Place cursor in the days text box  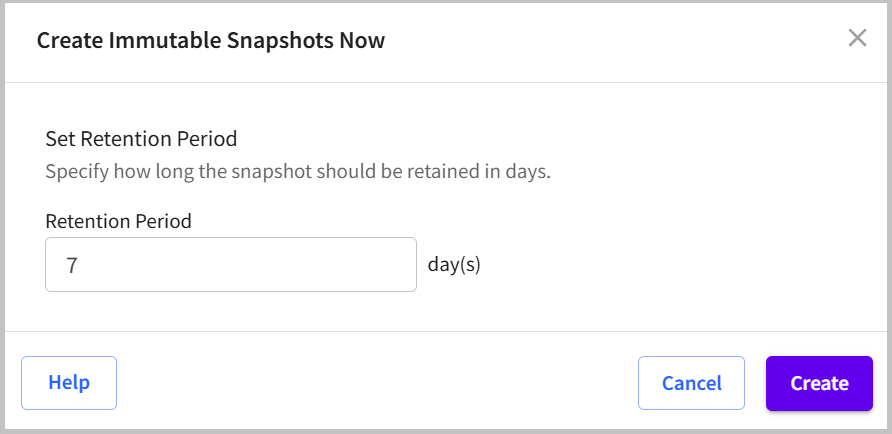231,264
